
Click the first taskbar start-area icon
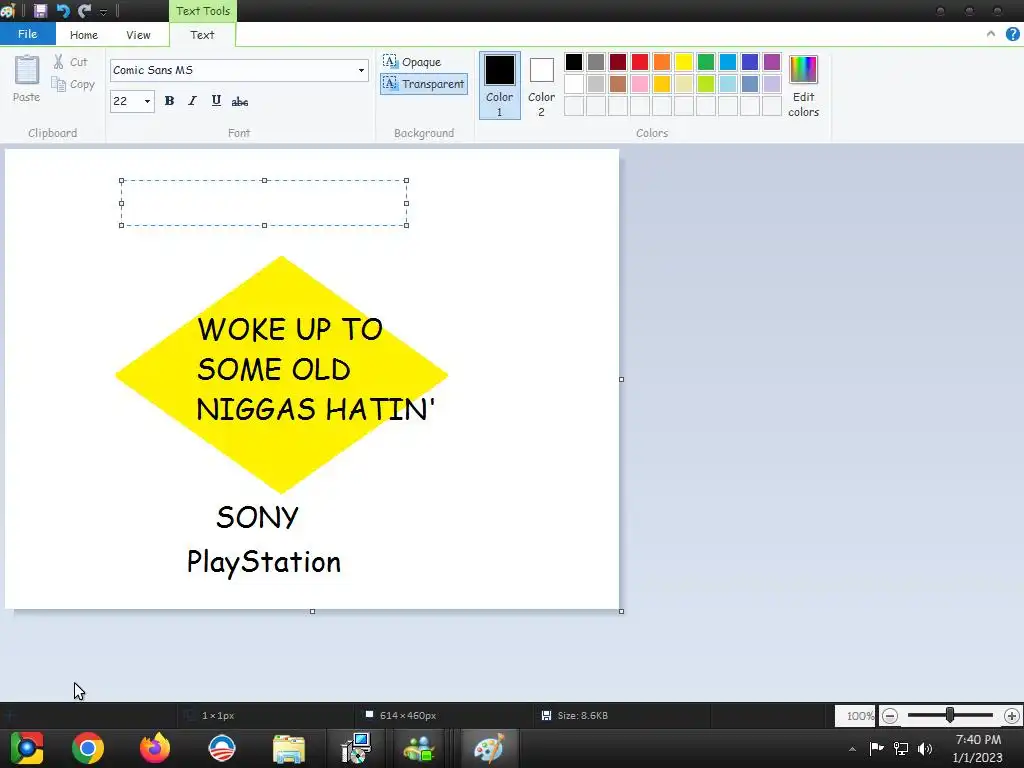[27, 748]
